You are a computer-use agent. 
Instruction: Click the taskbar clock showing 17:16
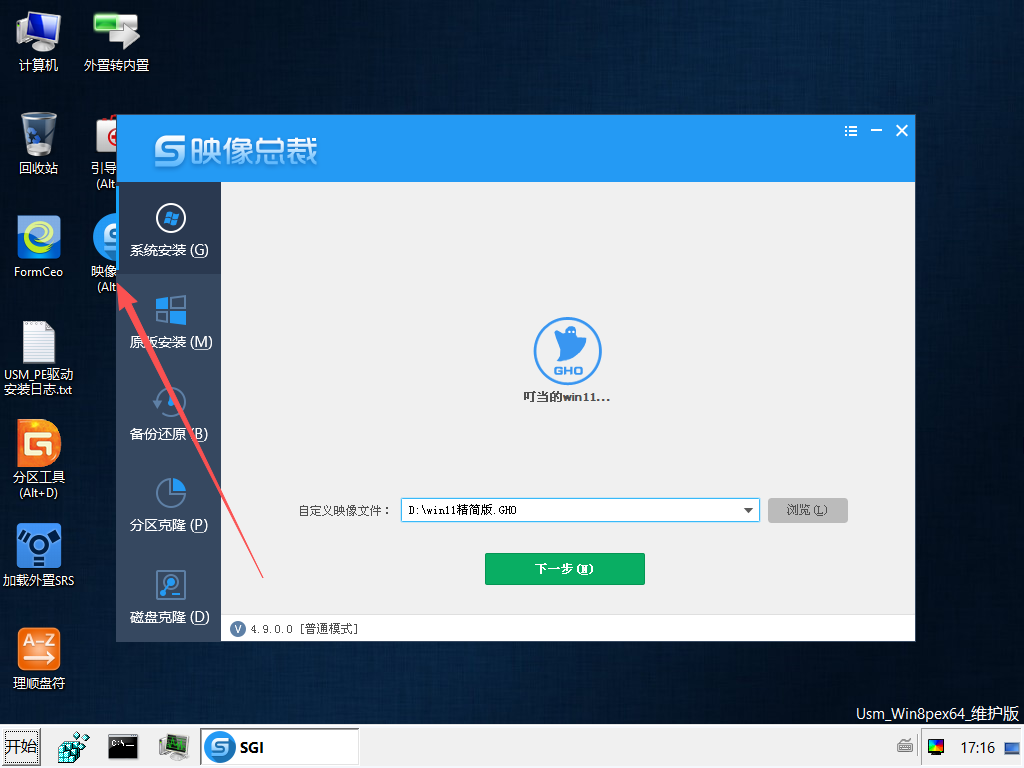click(x=980, y=746)
